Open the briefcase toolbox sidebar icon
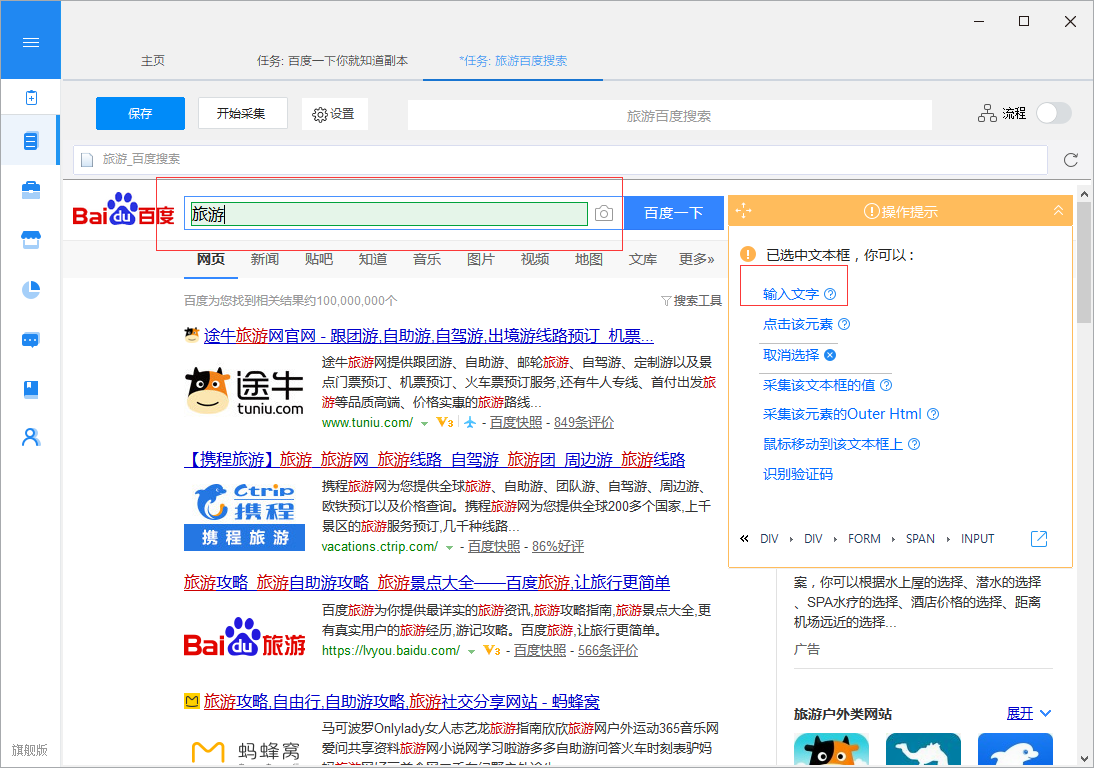The height and width of the screenshot is (768, 1094). point(31,190)
